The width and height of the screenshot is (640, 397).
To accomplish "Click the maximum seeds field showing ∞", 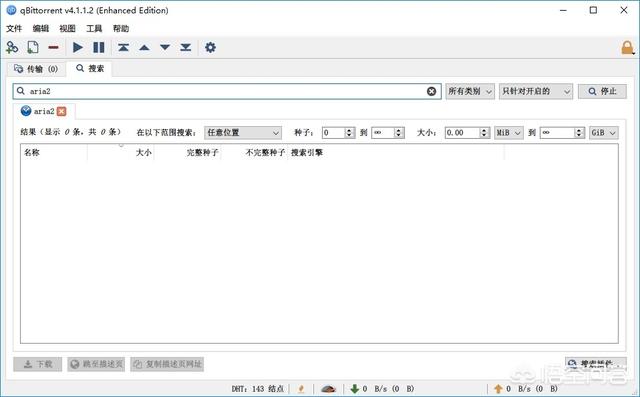I will [x=383, y=133].
